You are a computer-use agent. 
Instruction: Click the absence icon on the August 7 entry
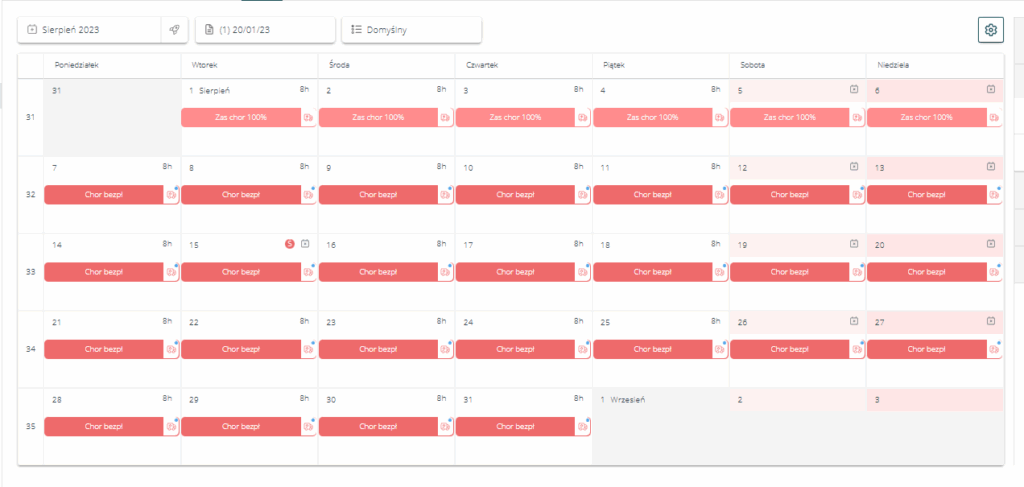click(171, 195)
